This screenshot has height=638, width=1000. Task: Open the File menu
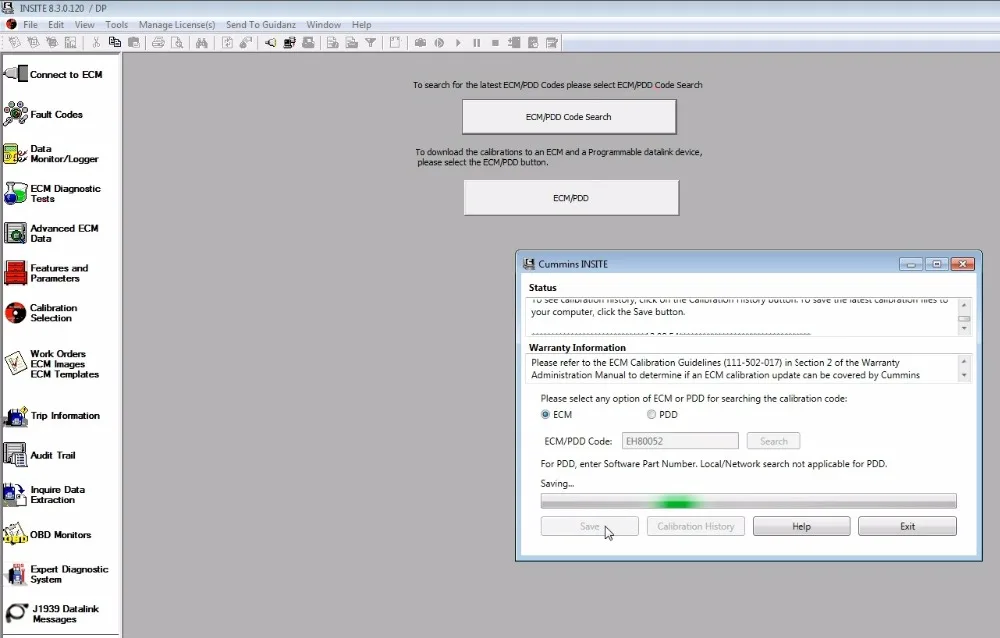point(30,25)
